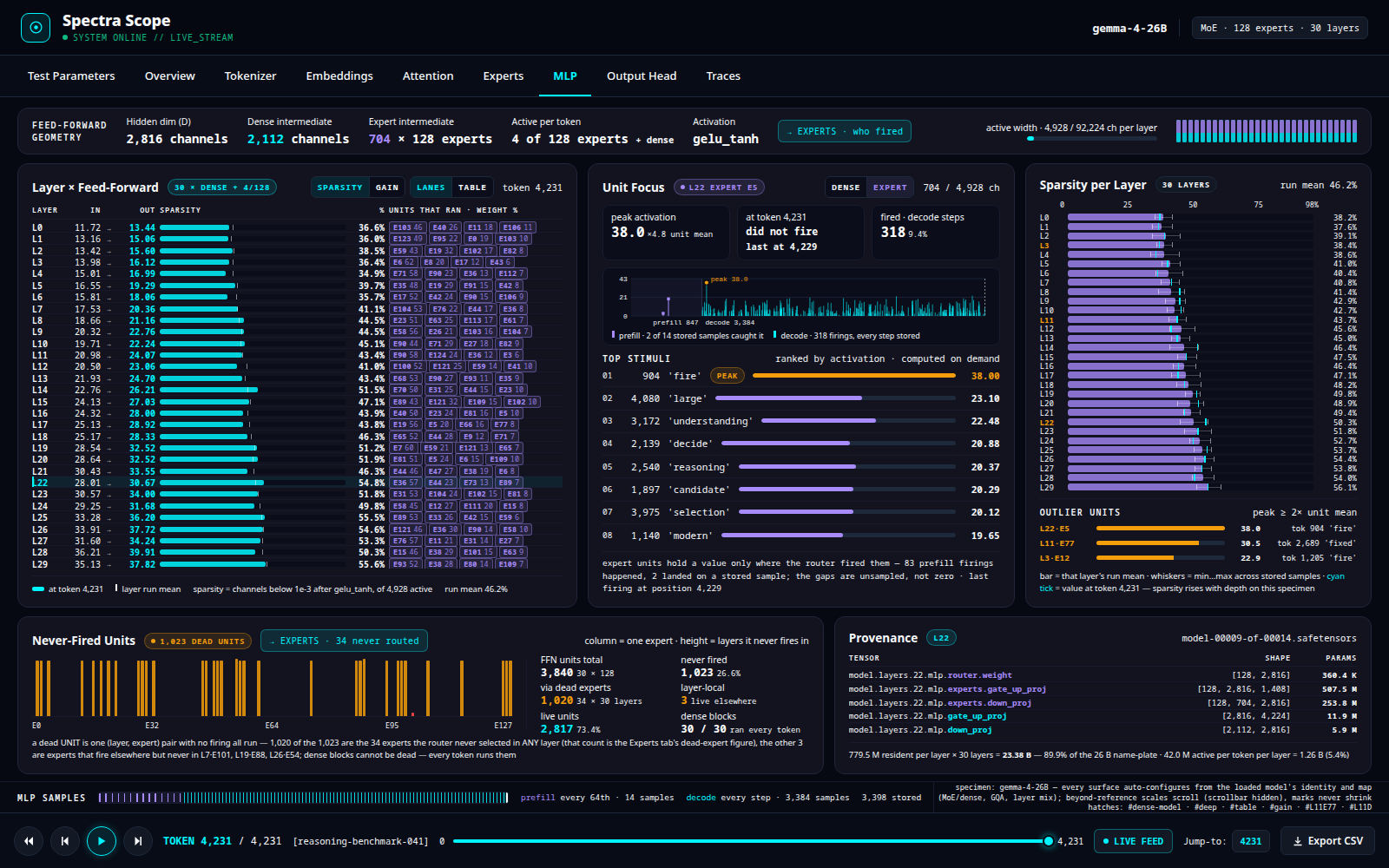Viewport: 1389px width, 868px height.
Task: Go to the previous token step
Action: tap(65, 841)
